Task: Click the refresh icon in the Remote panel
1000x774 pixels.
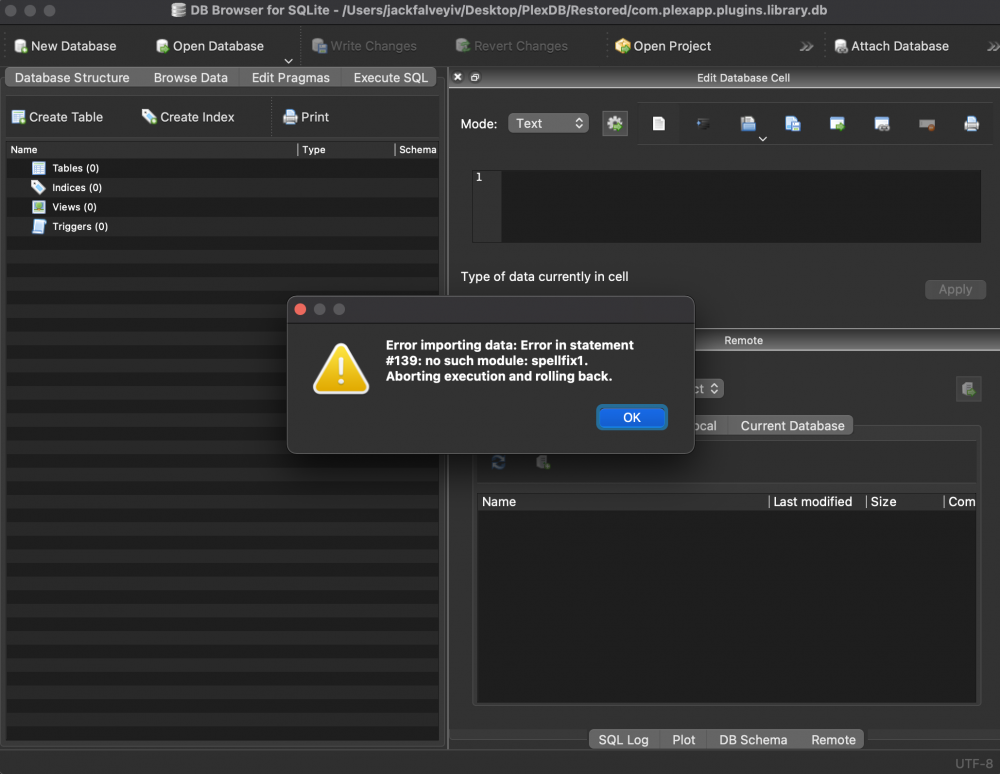Action: [x=499, y=462]
